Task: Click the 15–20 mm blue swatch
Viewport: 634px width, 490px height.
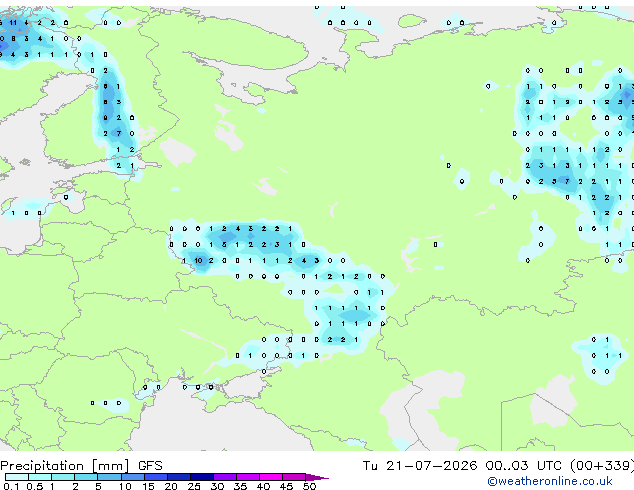Action: click(156, 477)
